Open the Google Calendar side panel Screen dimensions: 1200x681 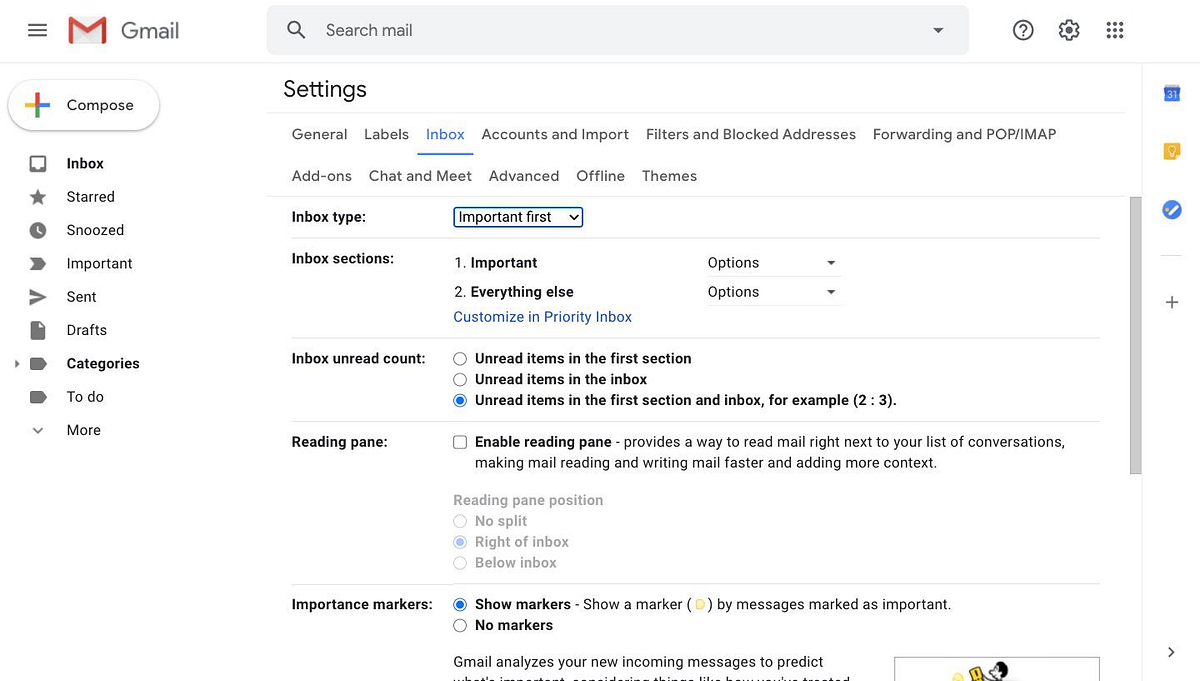1171,93
